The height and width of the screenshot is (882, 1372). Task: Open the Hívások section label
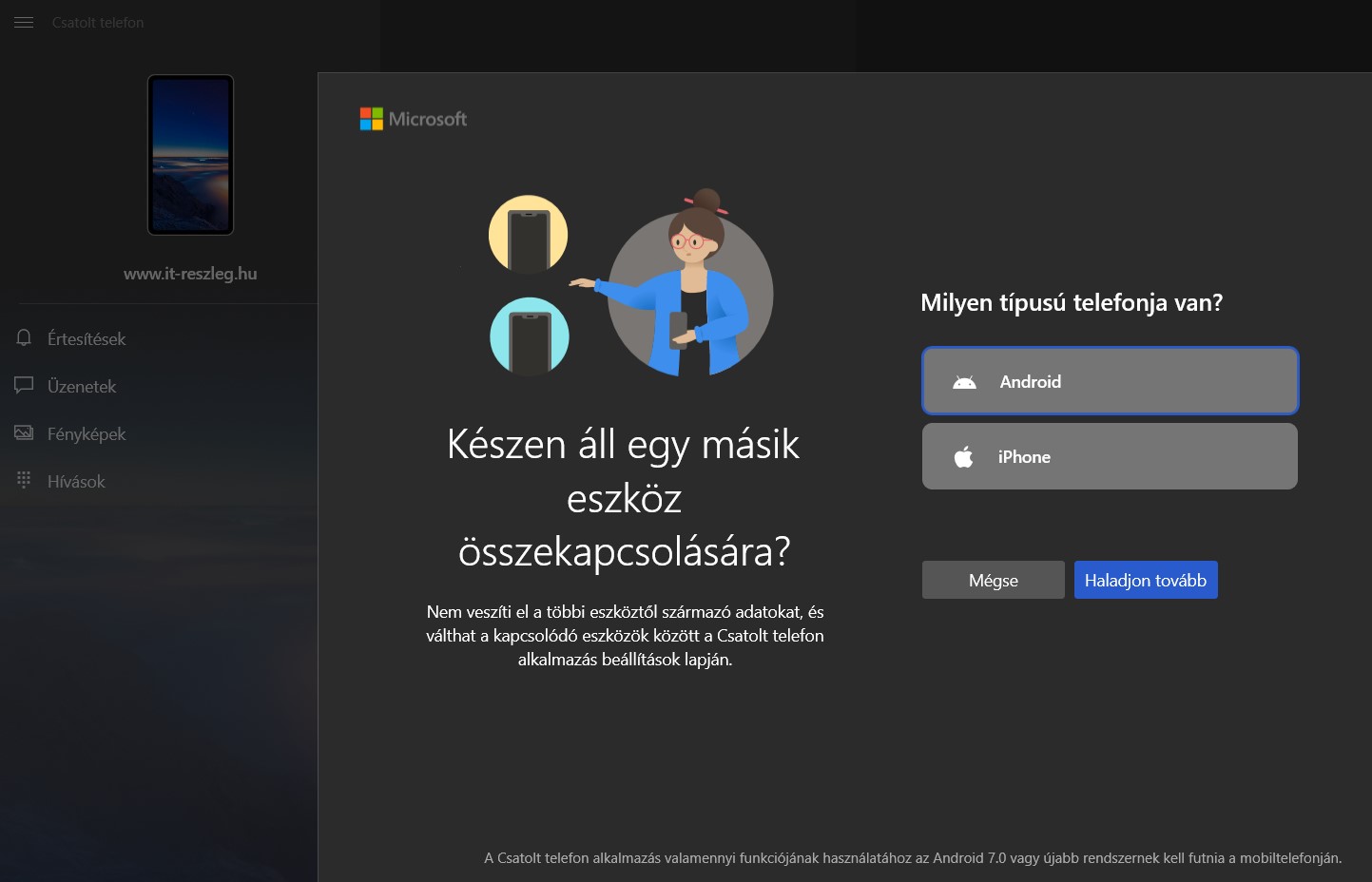pyautogui.click(x=76, y=482)
